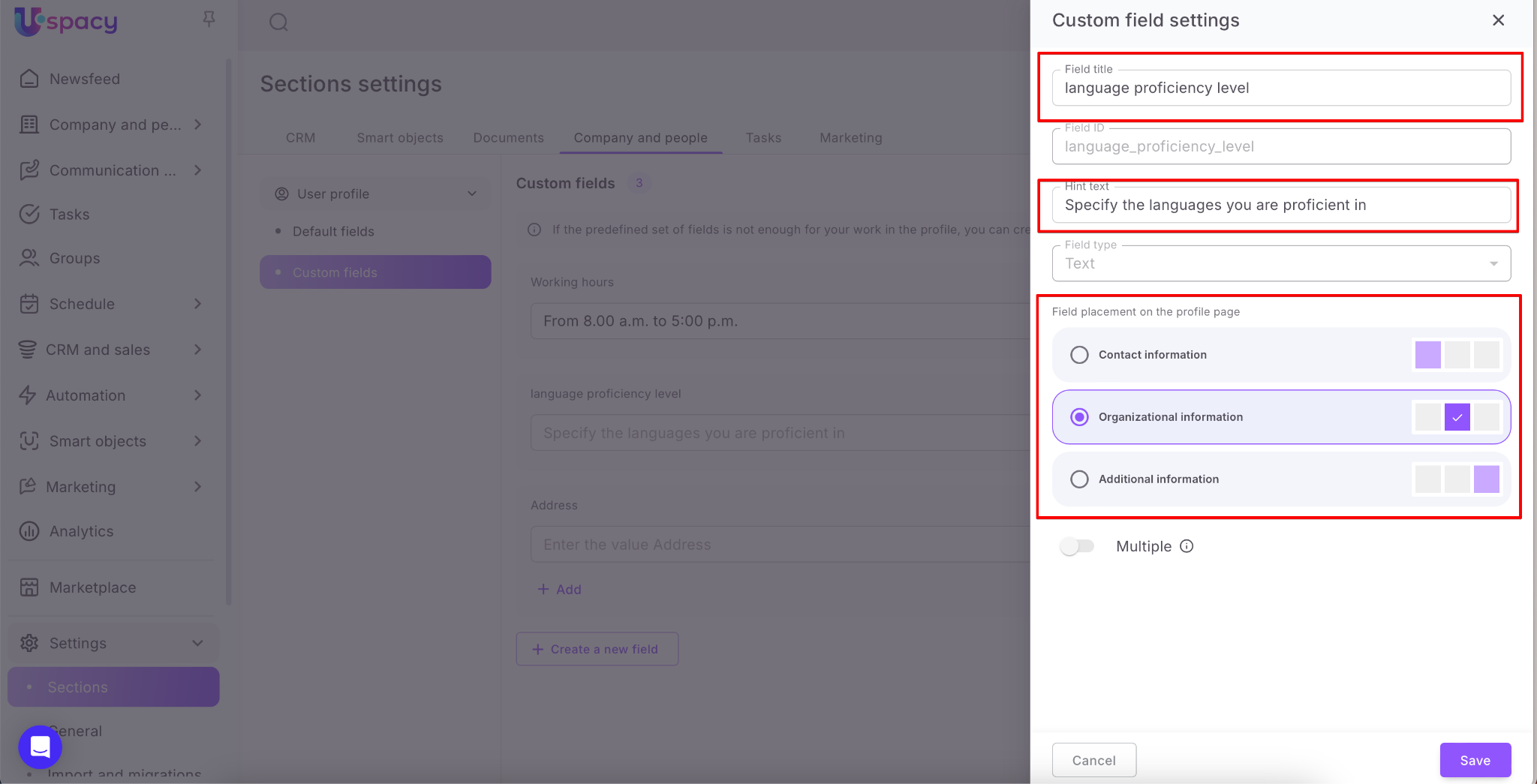Screen dimensions: 1537x784
Task: Open the chat support bubble
Action: pos(40,746)
